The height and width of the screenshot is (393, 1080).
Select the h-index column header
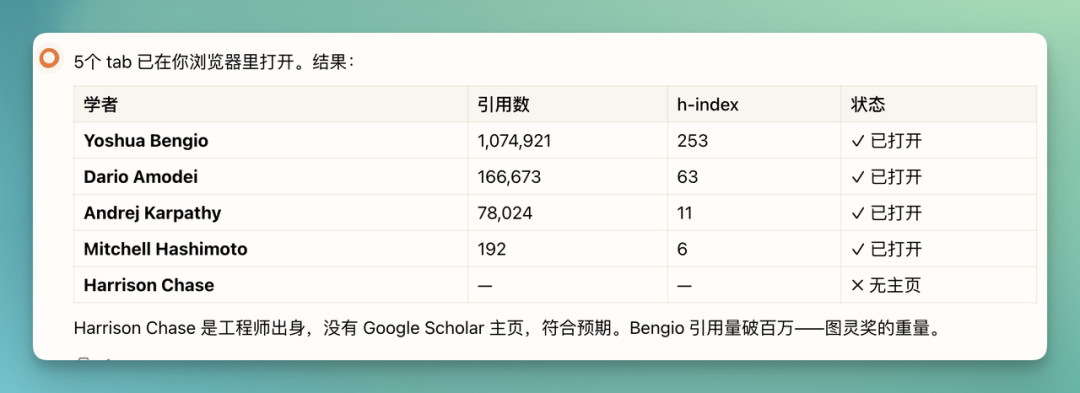pos(708,105)
